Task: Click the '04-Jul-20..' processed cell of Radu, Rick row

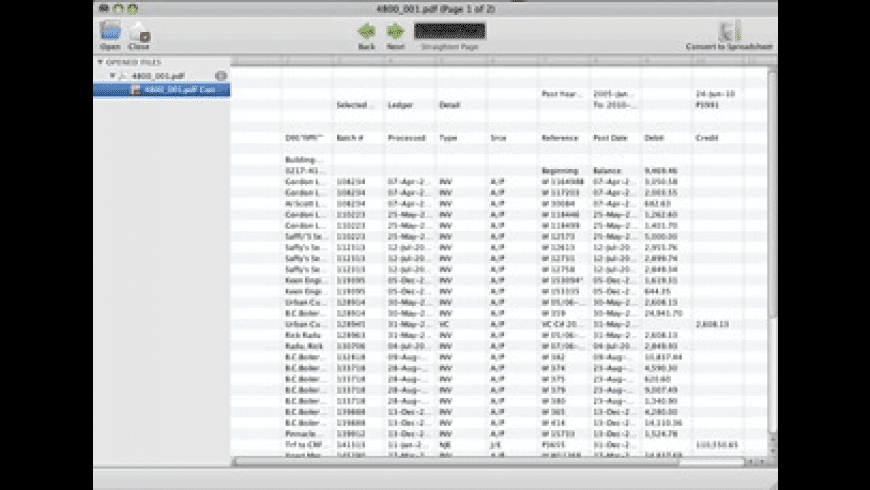Action: click(x=409, y=346)
